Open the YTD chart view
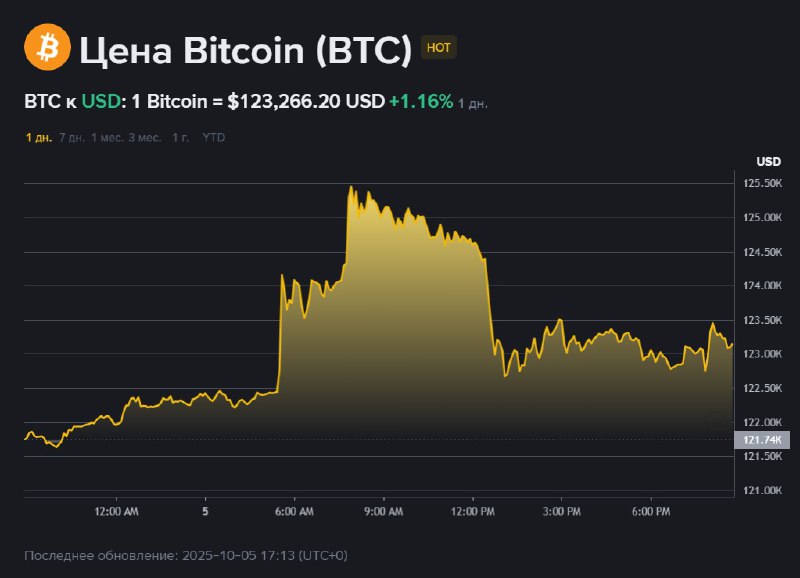The height and width of the screenshot is (578, 800). pos(214,137)
